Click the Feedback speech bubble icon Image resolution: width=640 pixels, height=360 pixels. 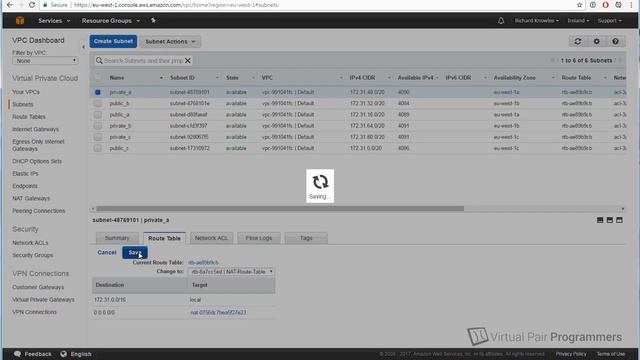click(x=17, y=354)
